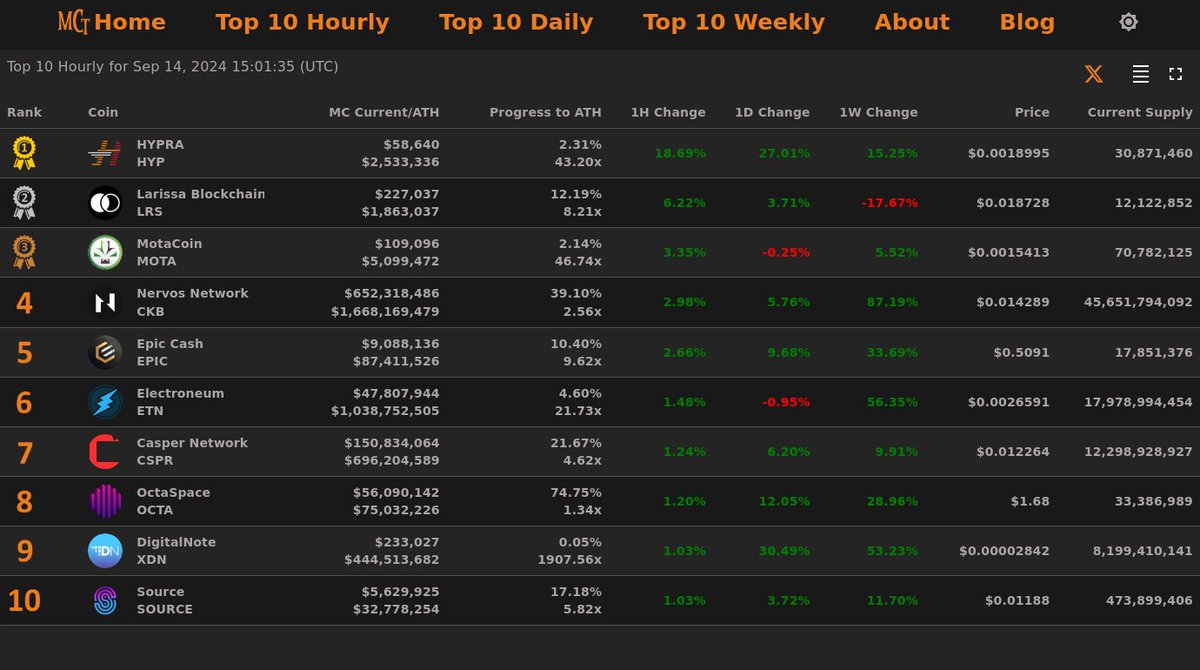
Task: Click Larissa's -17.67% 1W change
Action: click(889, 203)
